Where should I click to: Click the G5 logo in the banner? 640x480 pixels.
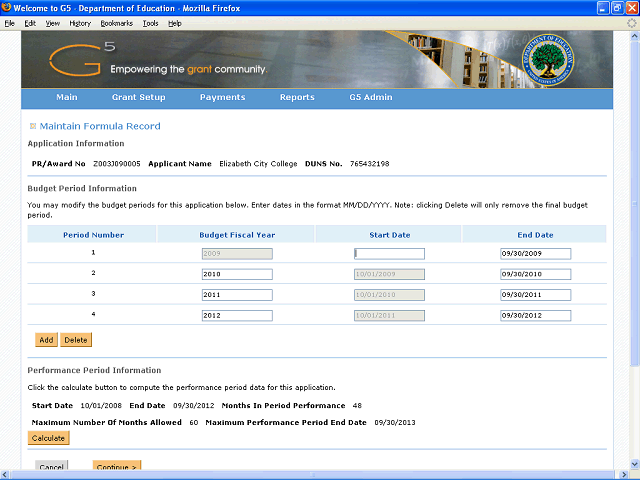pyautogui.click(x=82, y=60)
